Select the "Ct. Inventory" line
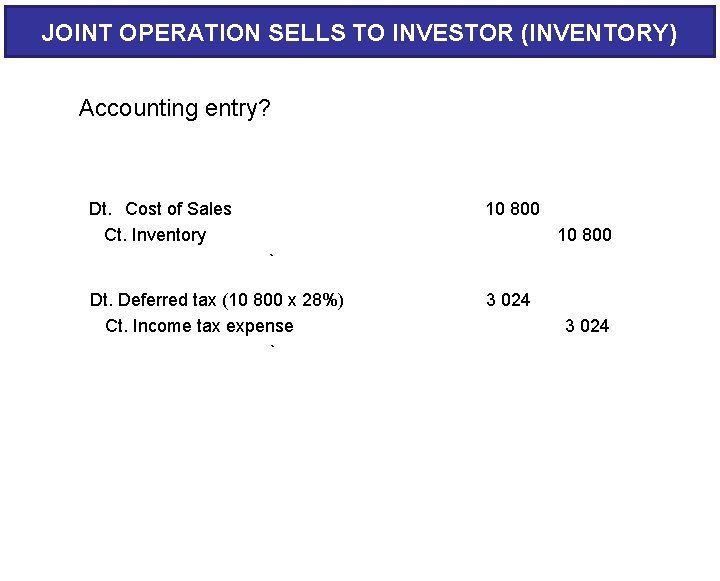This screenshot has height=581, width=720. coord(155,235)
